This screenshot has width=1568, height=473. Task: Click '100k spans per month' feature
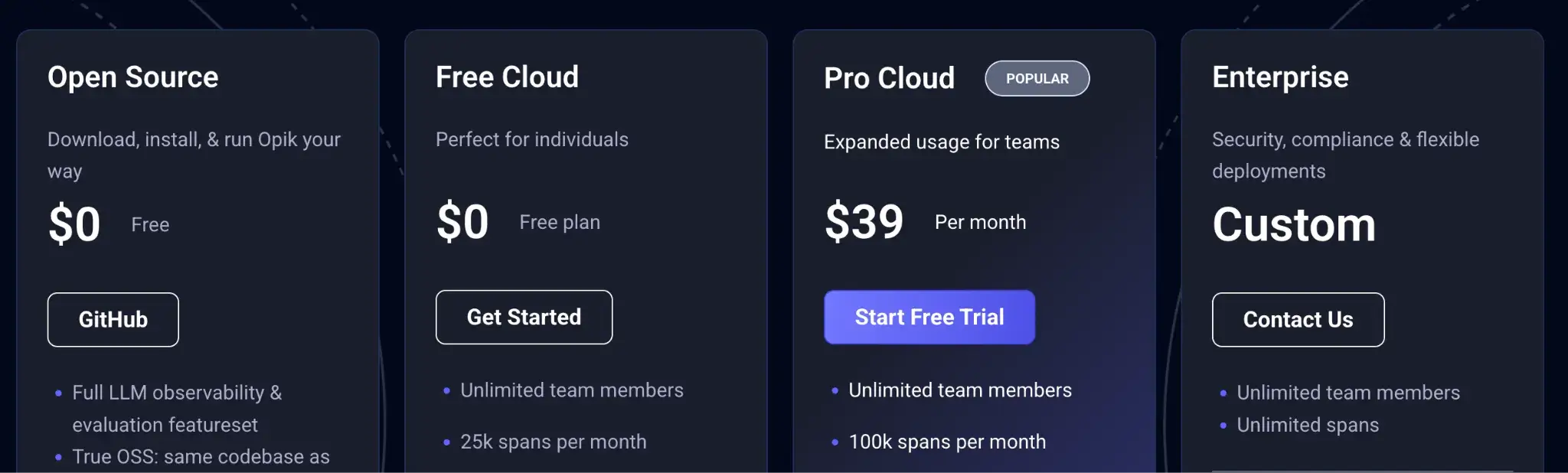pos(947,442)
